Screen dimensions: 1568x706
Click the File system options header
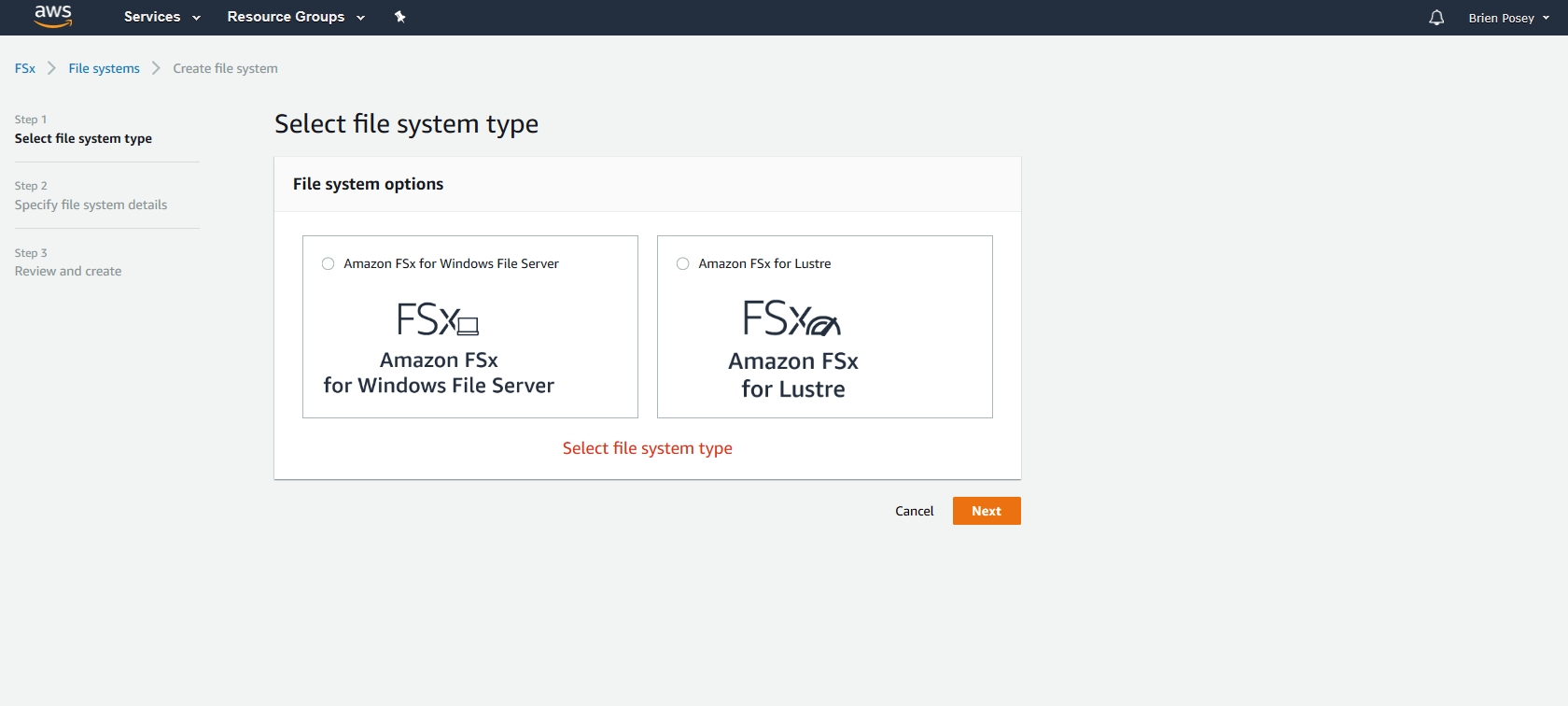[x=369, y=184]
